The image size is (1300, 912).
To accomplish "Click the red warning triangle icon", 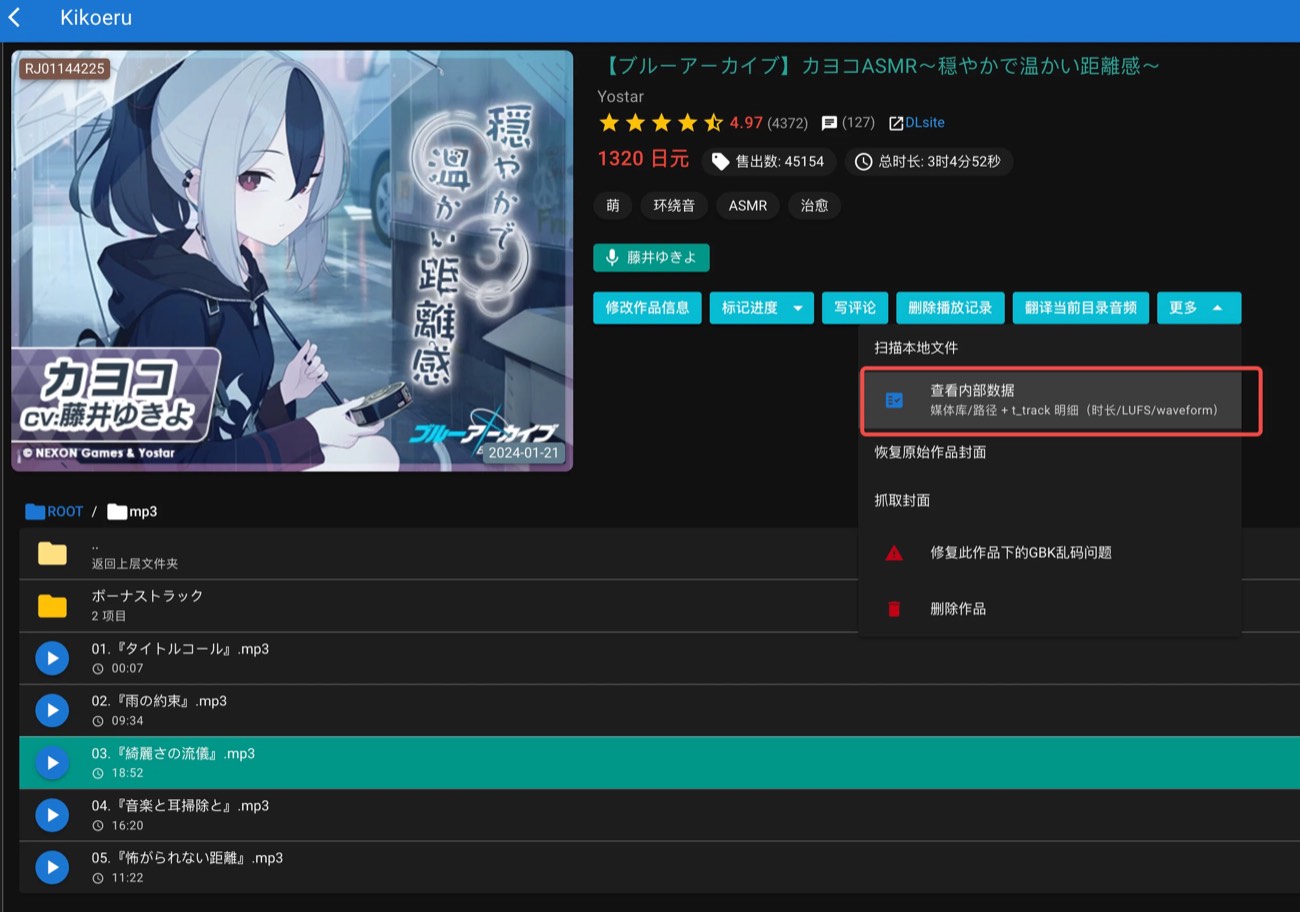I will click(894, 553).
